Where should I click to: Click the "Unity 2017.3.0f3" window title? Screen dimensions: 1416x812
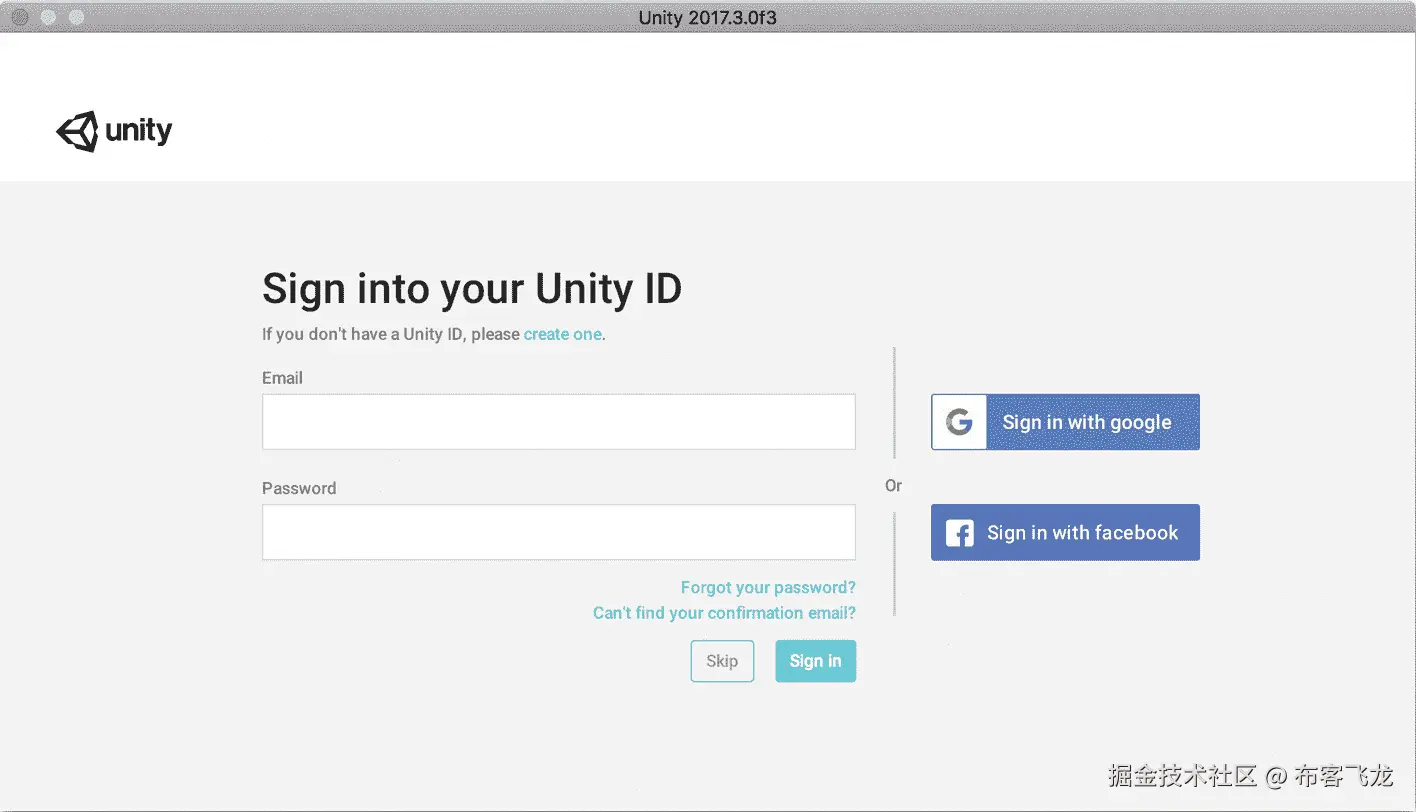pyautogui.click(x=707, y=17)
